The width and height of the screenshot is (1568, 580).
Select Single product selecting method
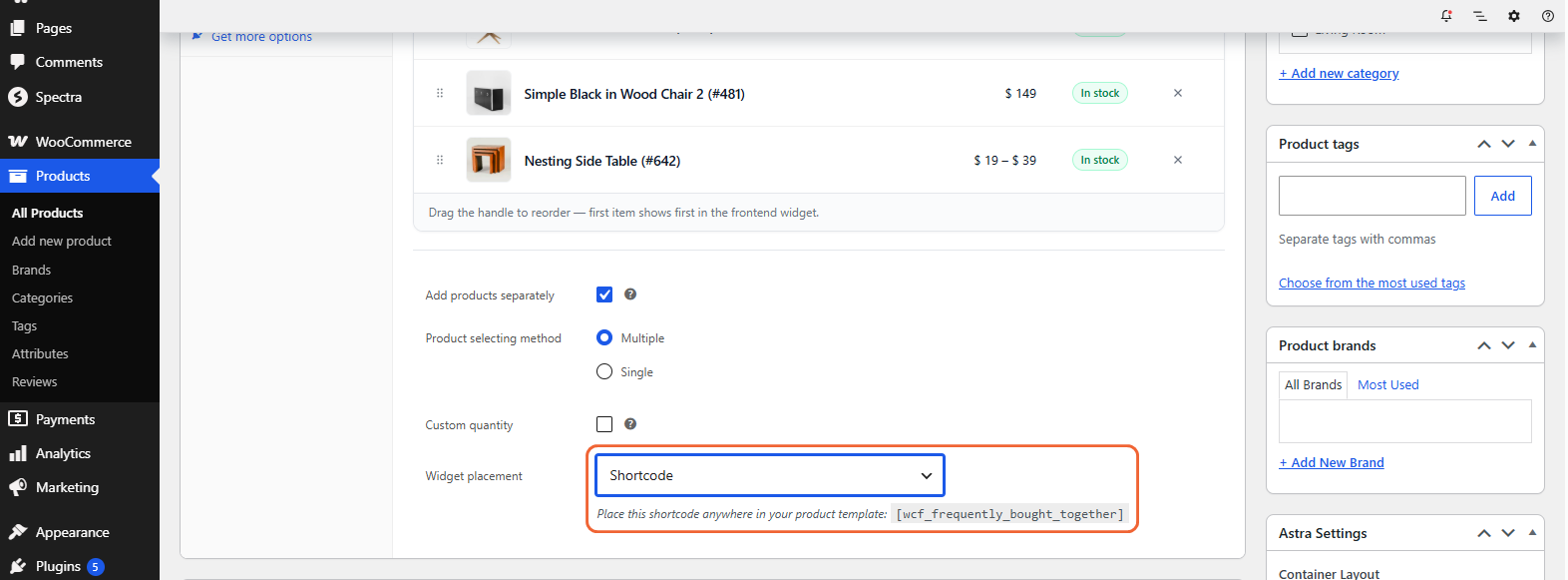pos(604,371)
